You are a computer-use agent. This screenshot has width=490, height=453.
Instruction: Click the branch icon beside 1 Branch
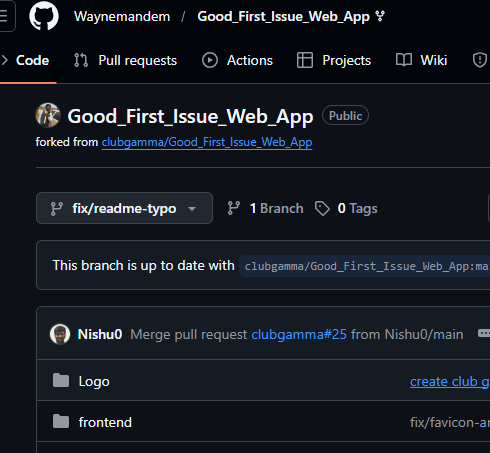click(x=234, y=208)
